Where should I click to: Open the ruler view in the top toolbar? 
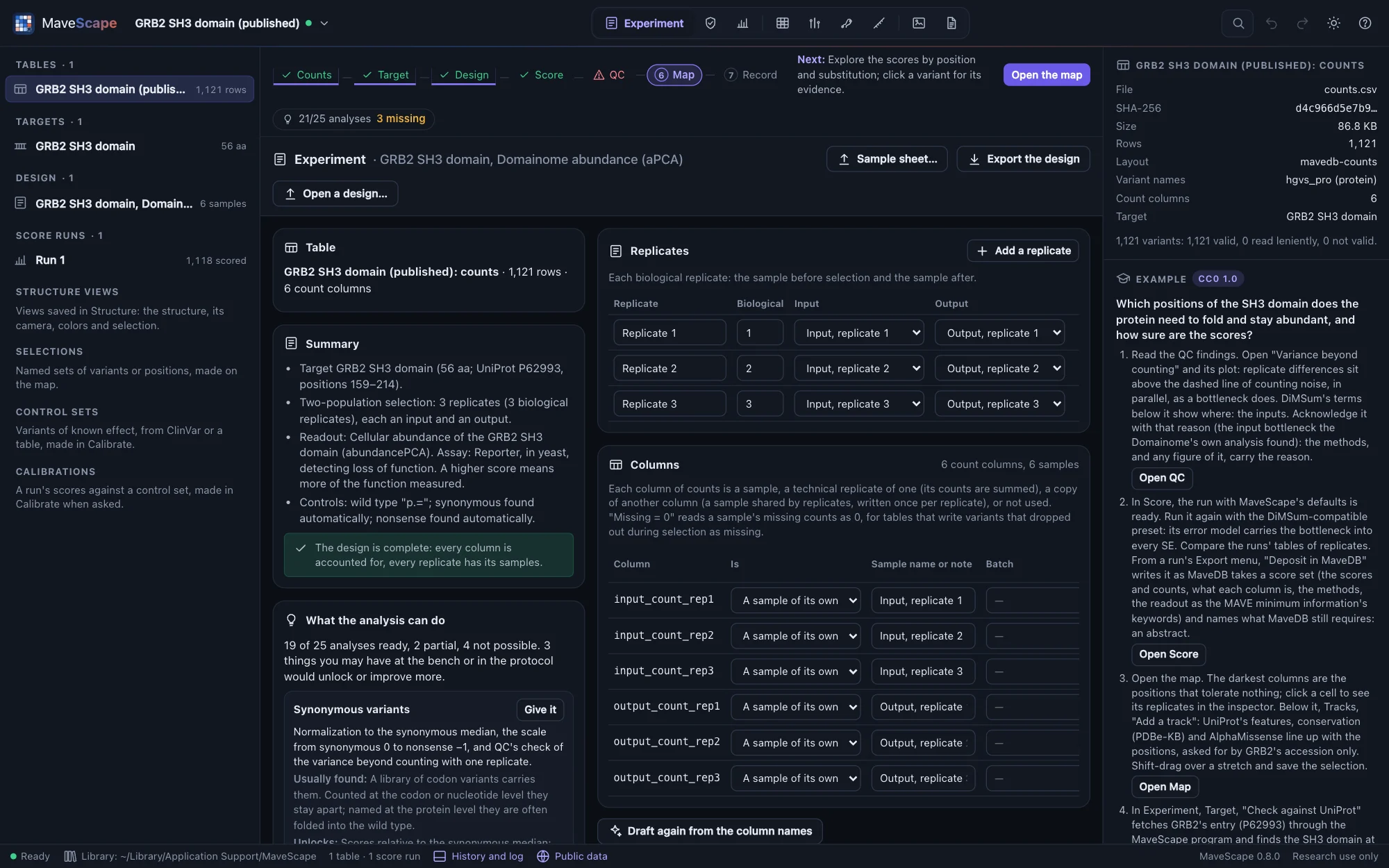tap(879, 23)
